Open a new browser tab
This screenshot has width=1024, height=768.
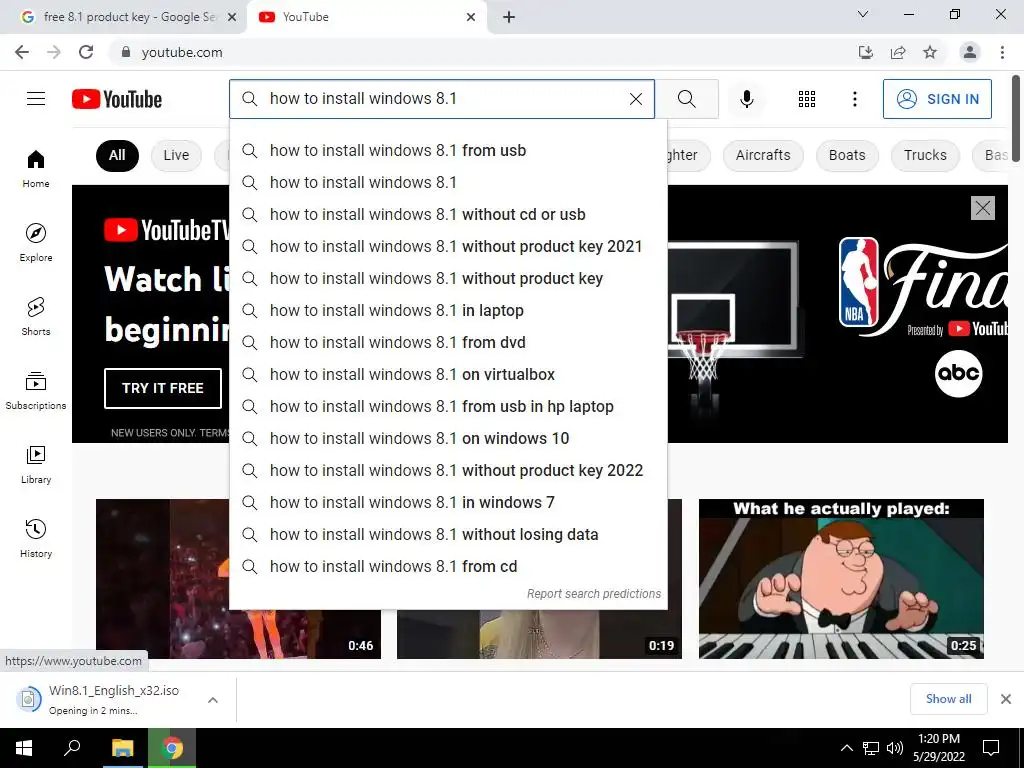point(509,17)
